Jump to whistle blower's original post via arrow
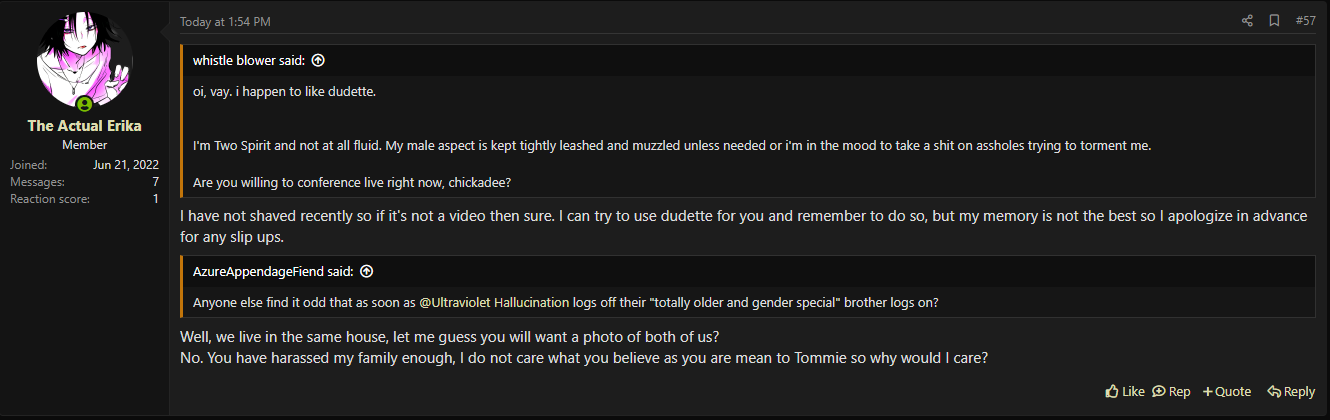 (x=318, y=60)
